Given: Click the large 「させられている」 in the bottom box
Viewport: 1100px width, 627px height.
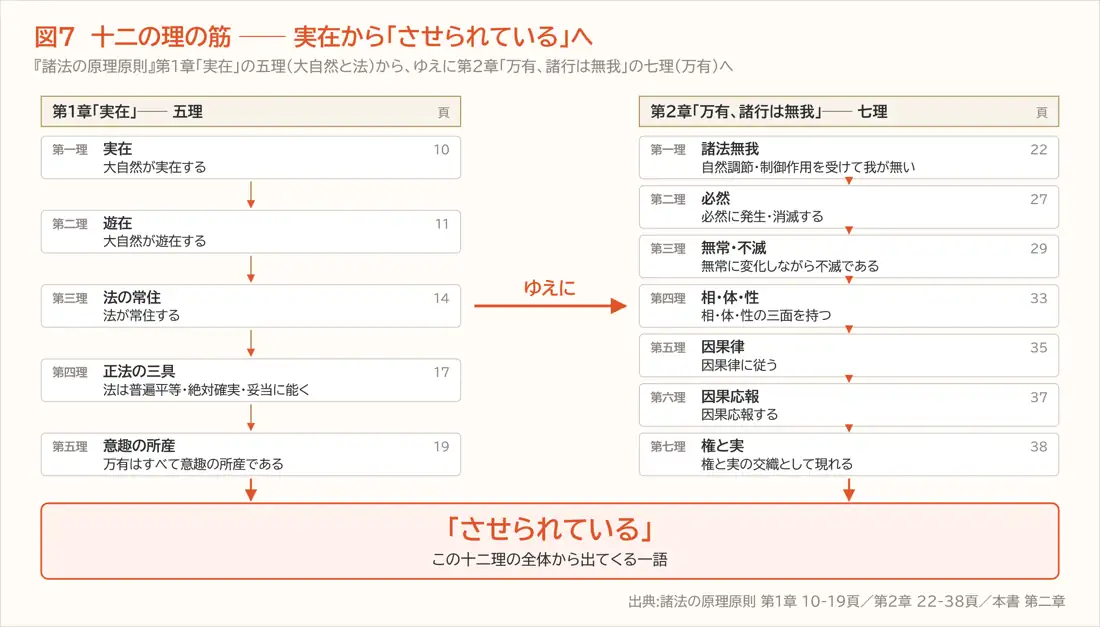Looking at the screenshot, I should 550,529.
